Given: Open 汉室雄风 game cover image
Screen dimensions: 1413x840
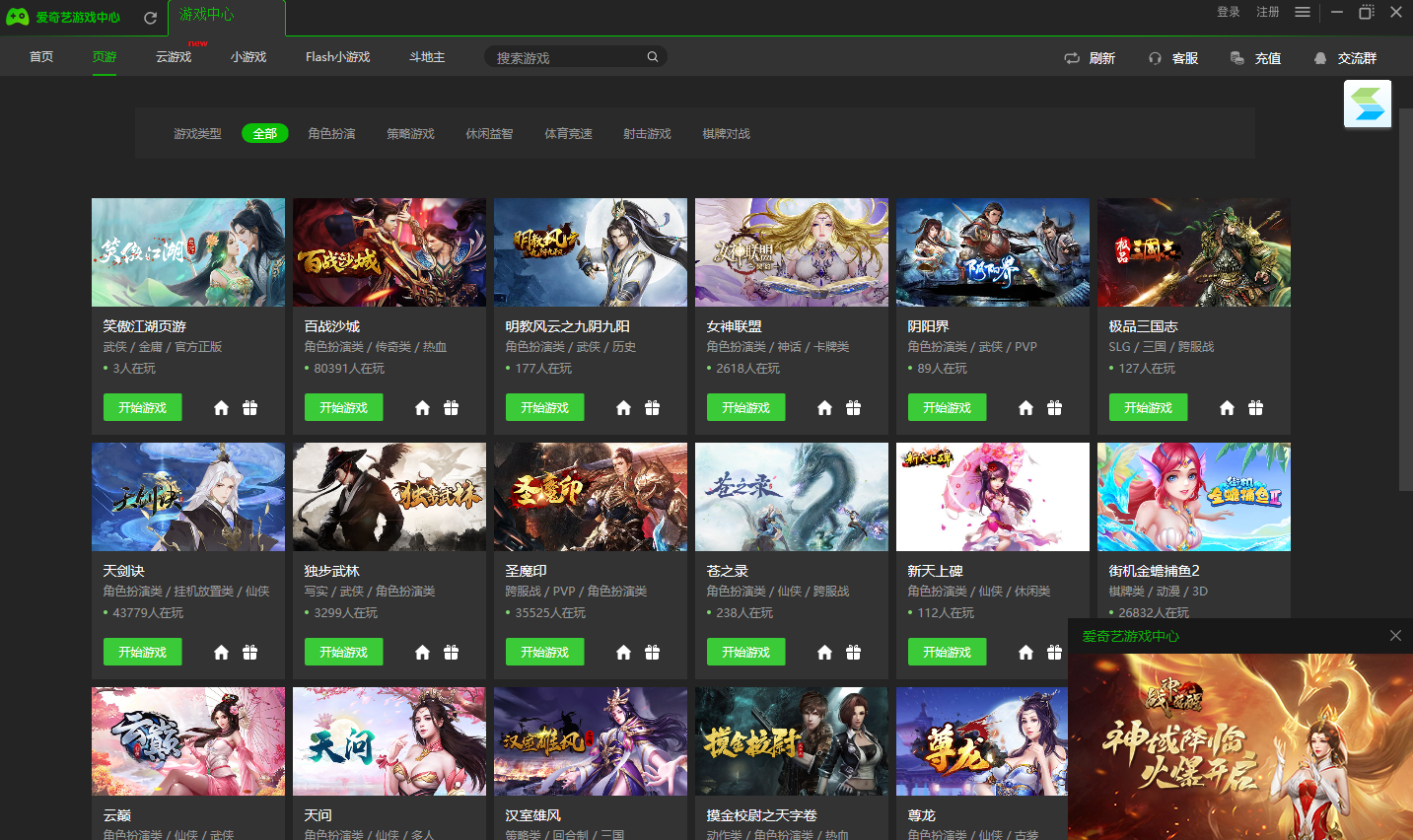Looking at the screenshot, I should click(x=591, y=741).
